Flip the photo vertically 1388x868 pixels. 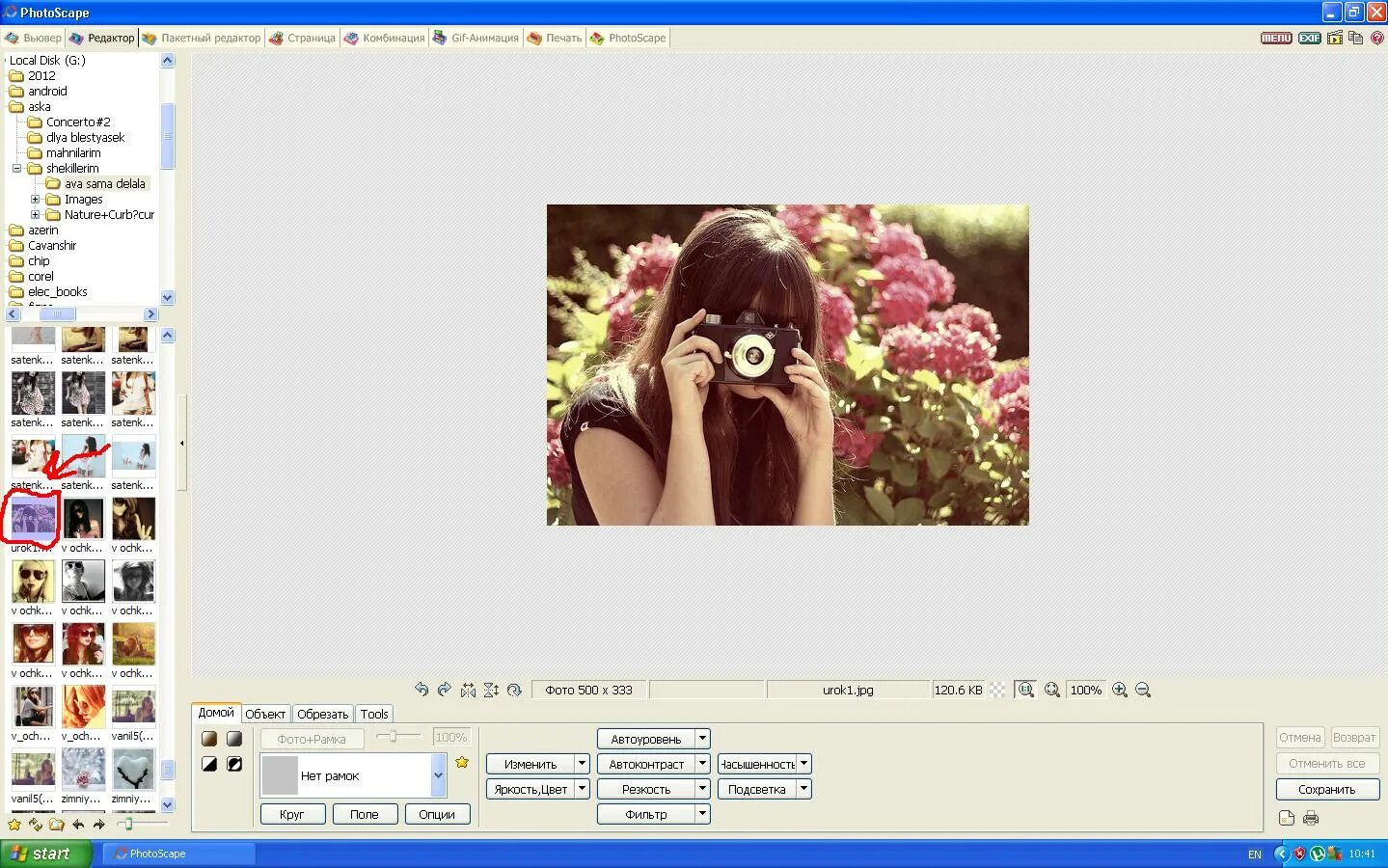pos(491,690)
